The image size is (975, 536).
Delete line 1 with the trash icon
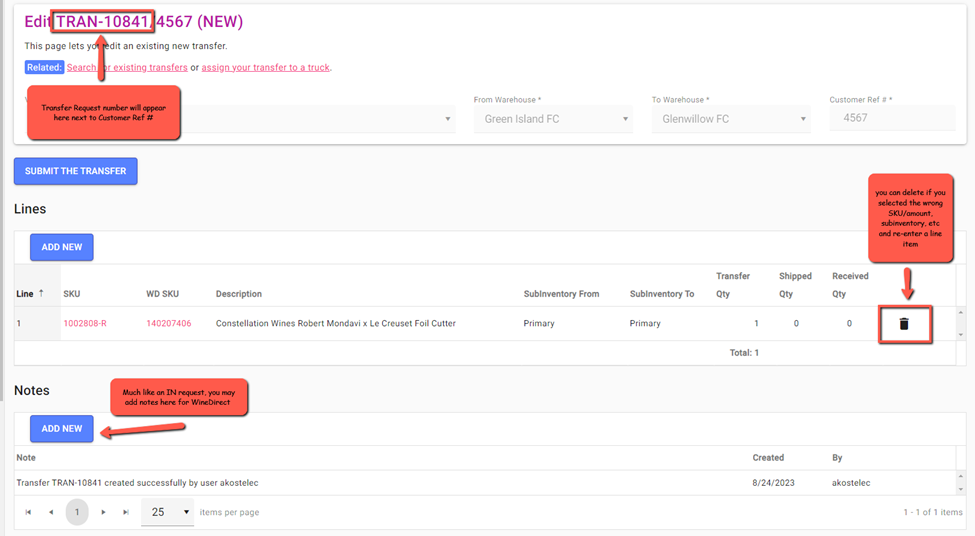[x=904, y=324]
